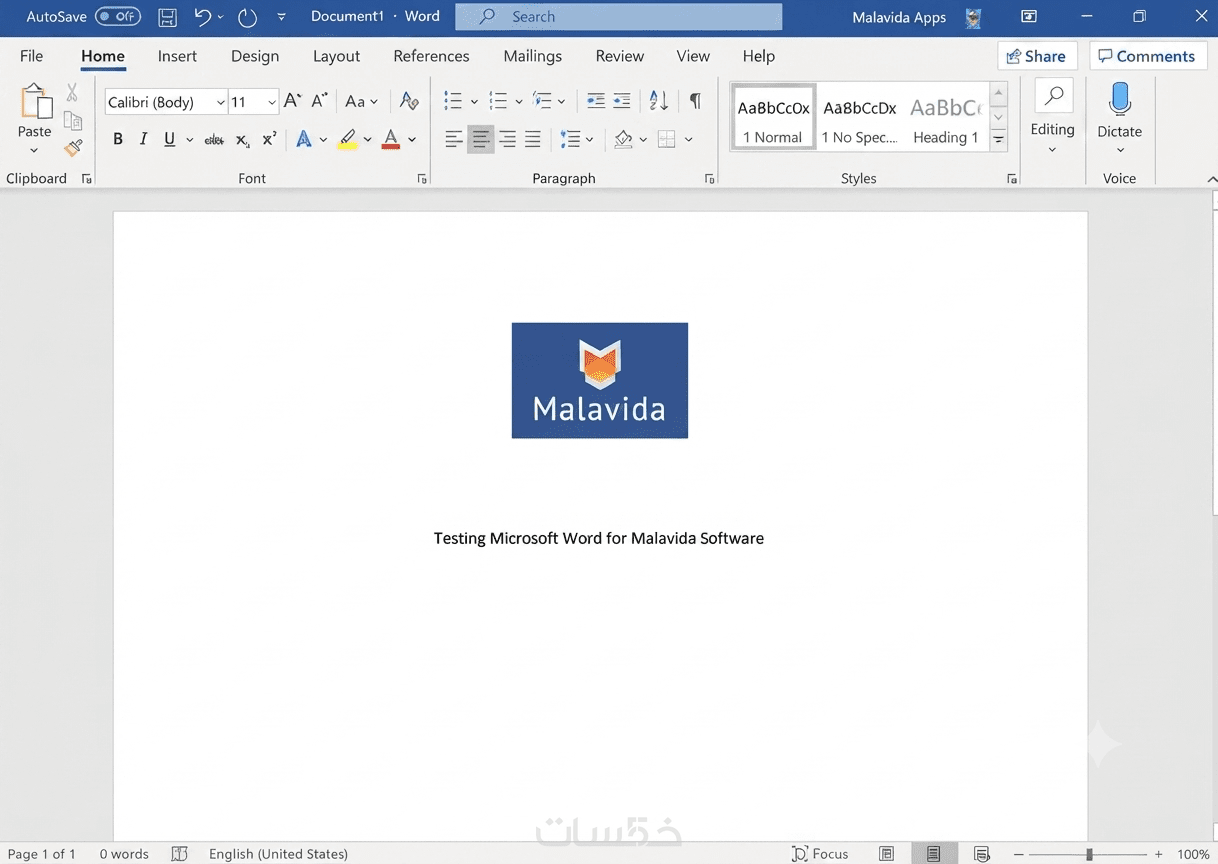The height and width of the screenshot is (864, 1218).
Task: Click the 100% zoom level
Action: 1193,854
